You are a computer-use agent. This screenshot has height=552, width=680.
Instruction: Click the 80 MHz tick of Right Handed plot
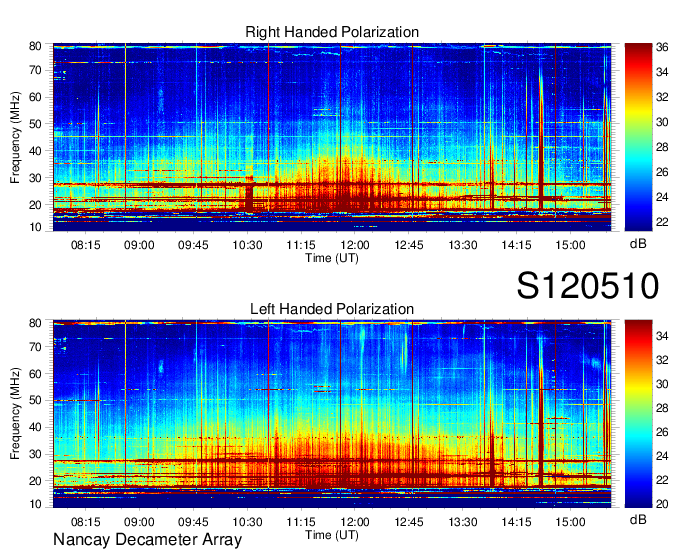tap(35, 46)
